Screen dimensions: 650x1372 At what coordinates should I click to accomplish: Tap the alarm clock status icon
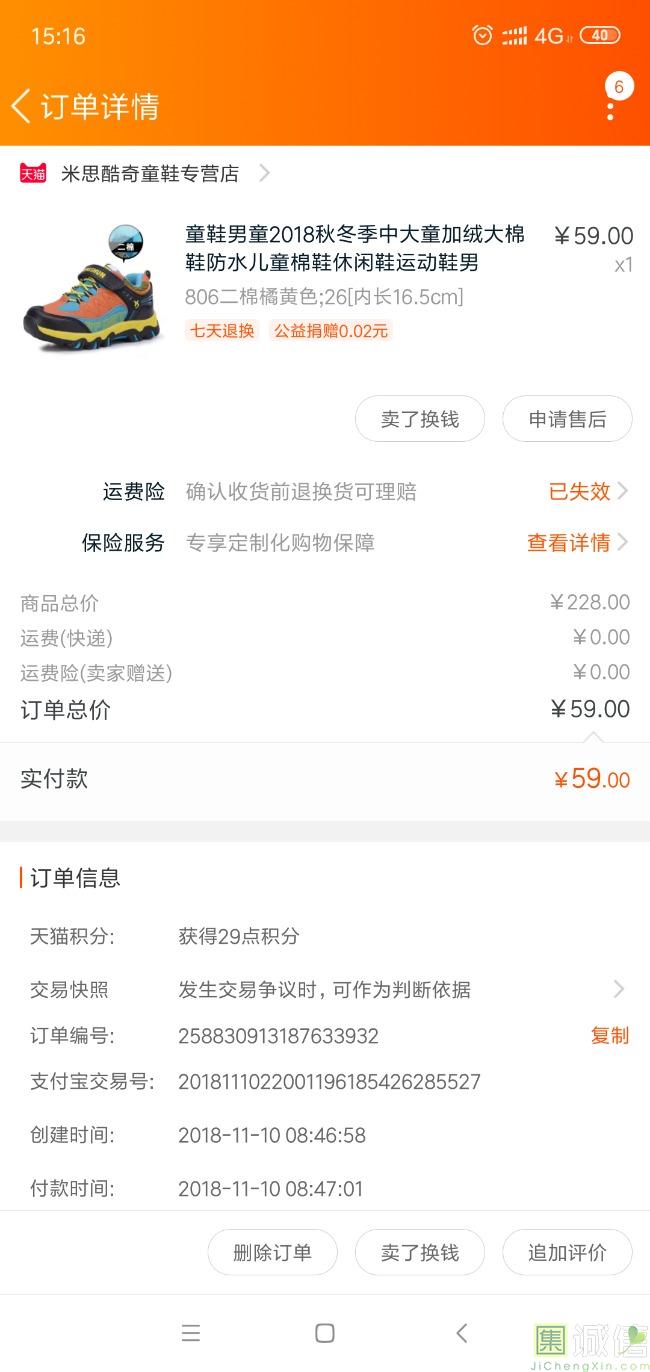pos(482,36)
